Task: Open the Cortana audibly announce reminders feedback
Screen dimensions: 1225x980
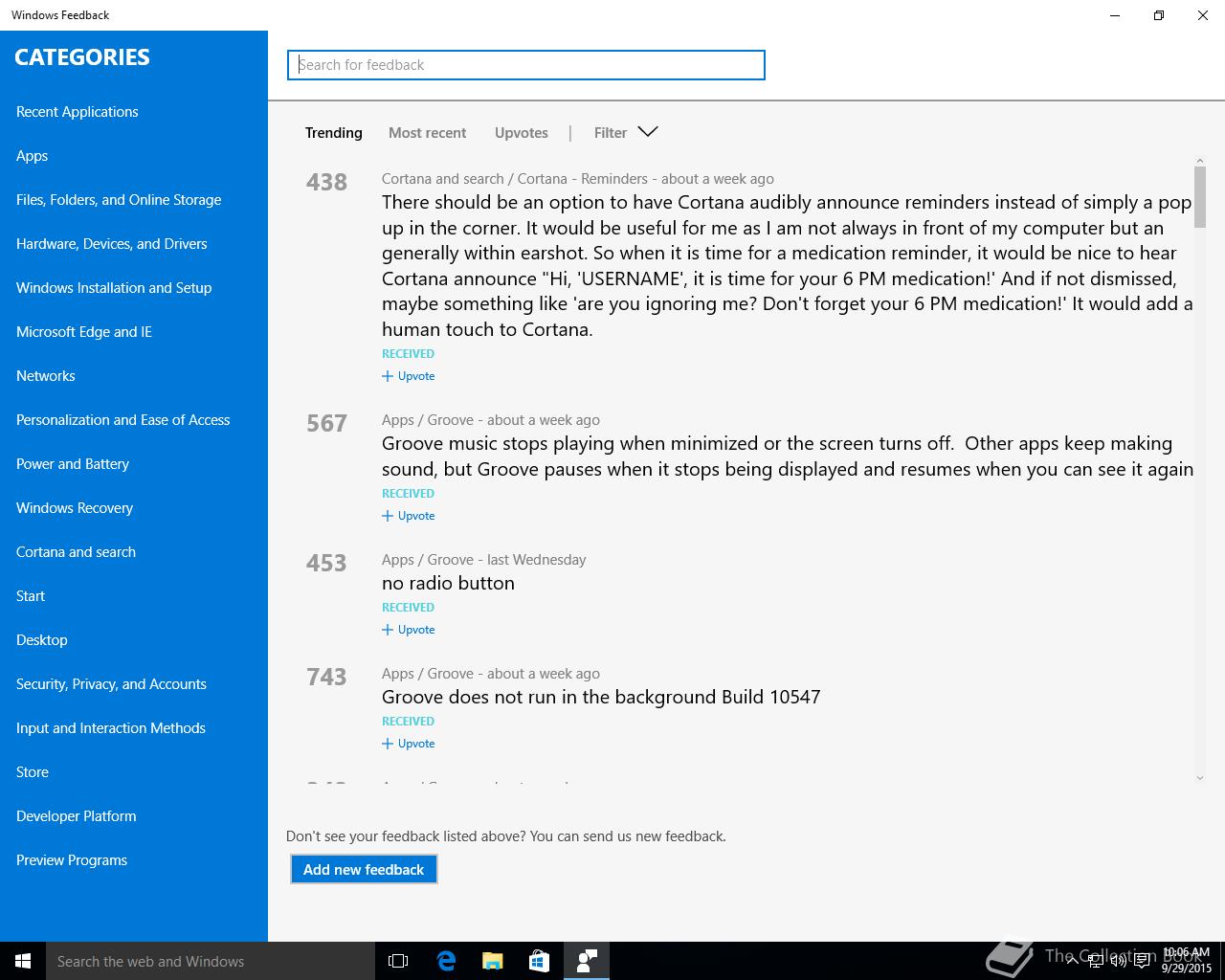Action: [788, 266]
